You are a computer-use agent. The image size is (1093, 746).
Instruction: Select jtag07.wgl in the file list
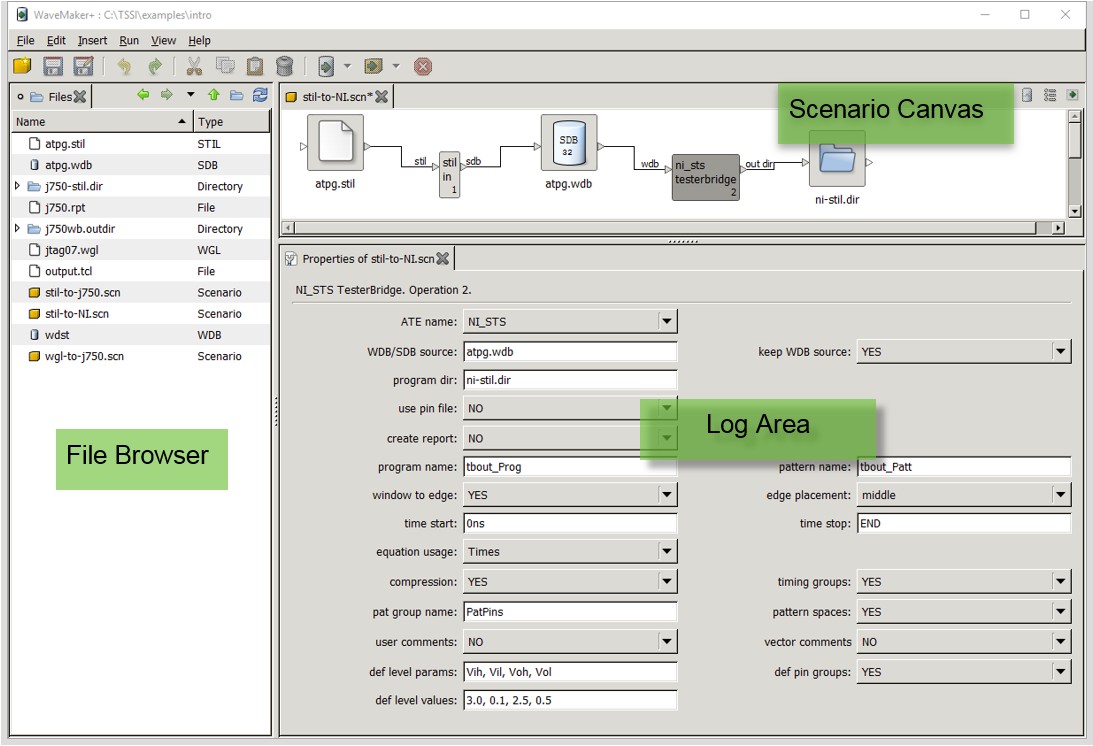click(141, 250)
